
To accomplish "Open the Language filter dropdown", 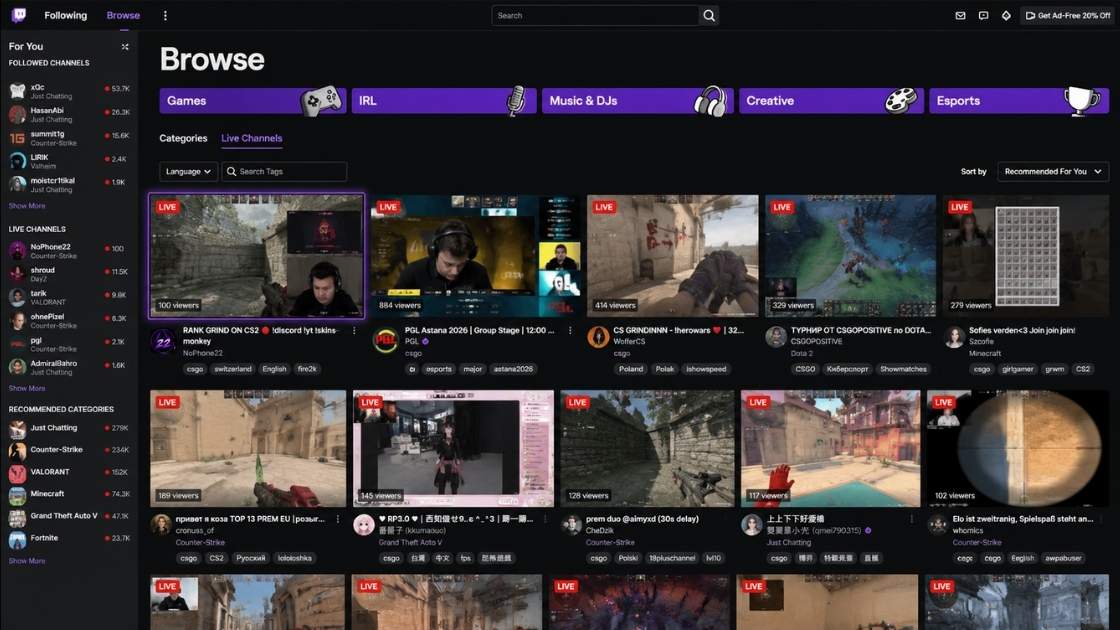I will pos(188,171).
